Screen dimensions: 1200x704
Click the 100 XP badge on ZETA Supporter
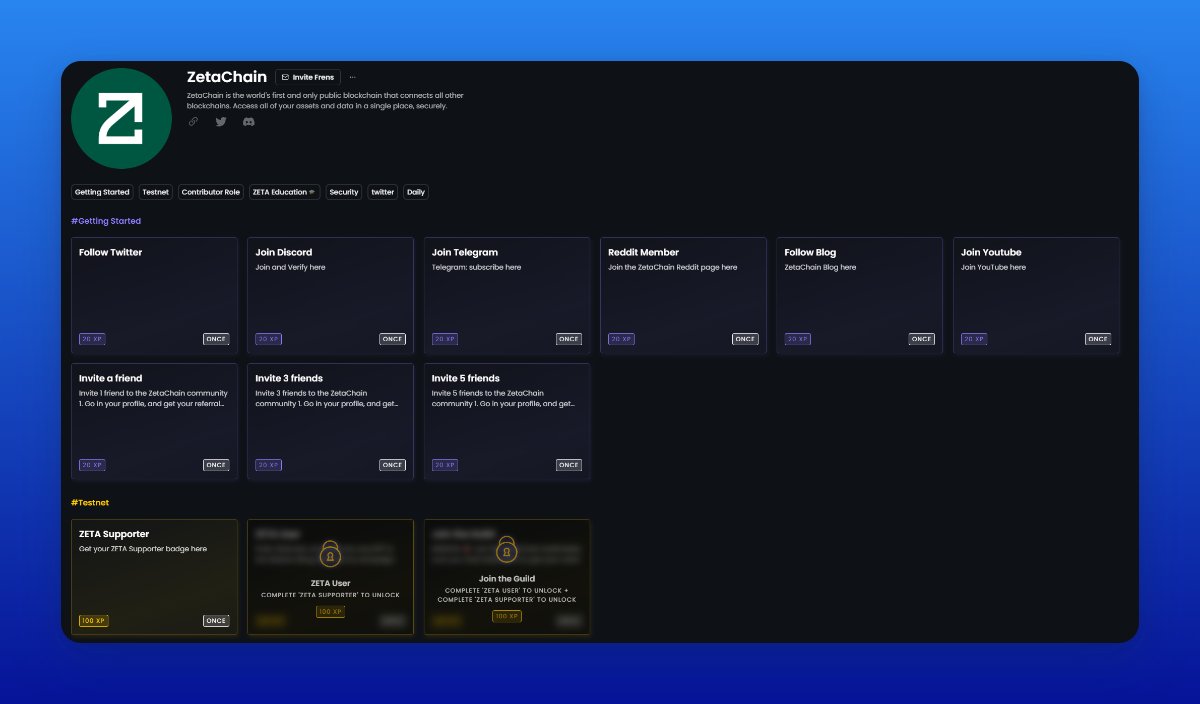pyautogui.click(x=94, y=621)
